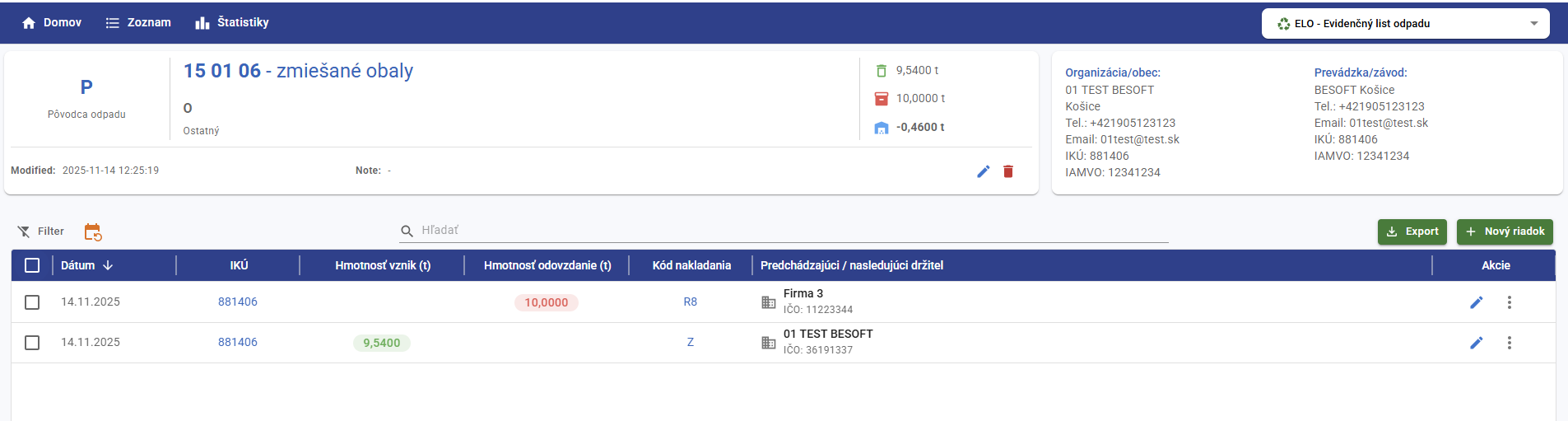Check the box for the 9,5400 row
This screenshot has height=421, width=1568.
click(x=32, y=343)
